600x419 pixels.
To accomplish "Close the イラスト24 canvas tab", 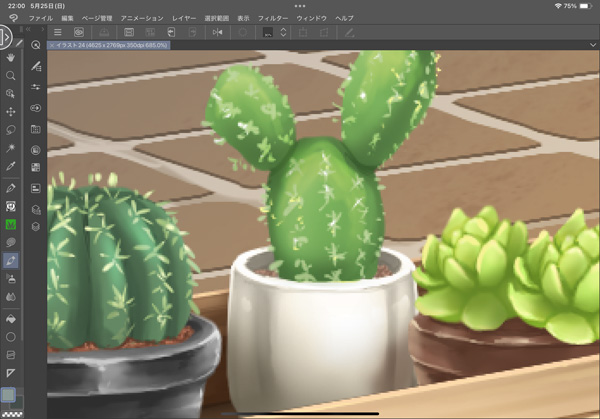I will 52,45.
